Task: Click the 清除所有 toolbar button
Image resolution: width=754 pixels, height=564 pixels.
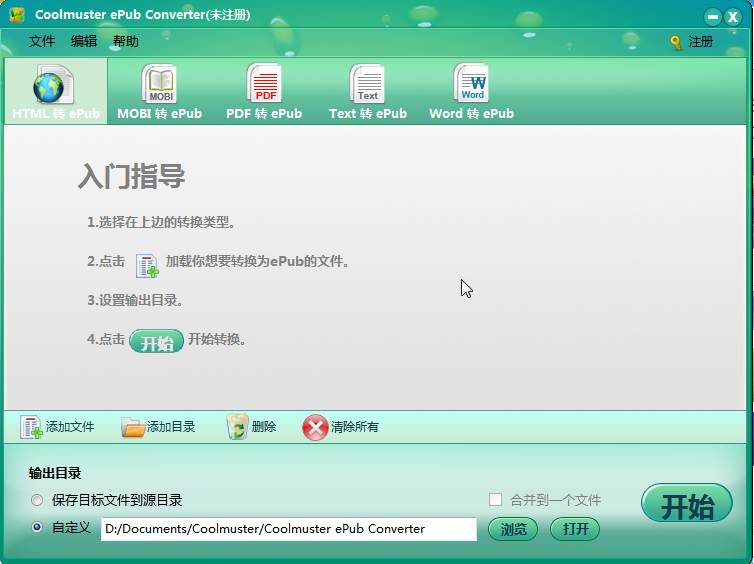Action: [340, 427]
